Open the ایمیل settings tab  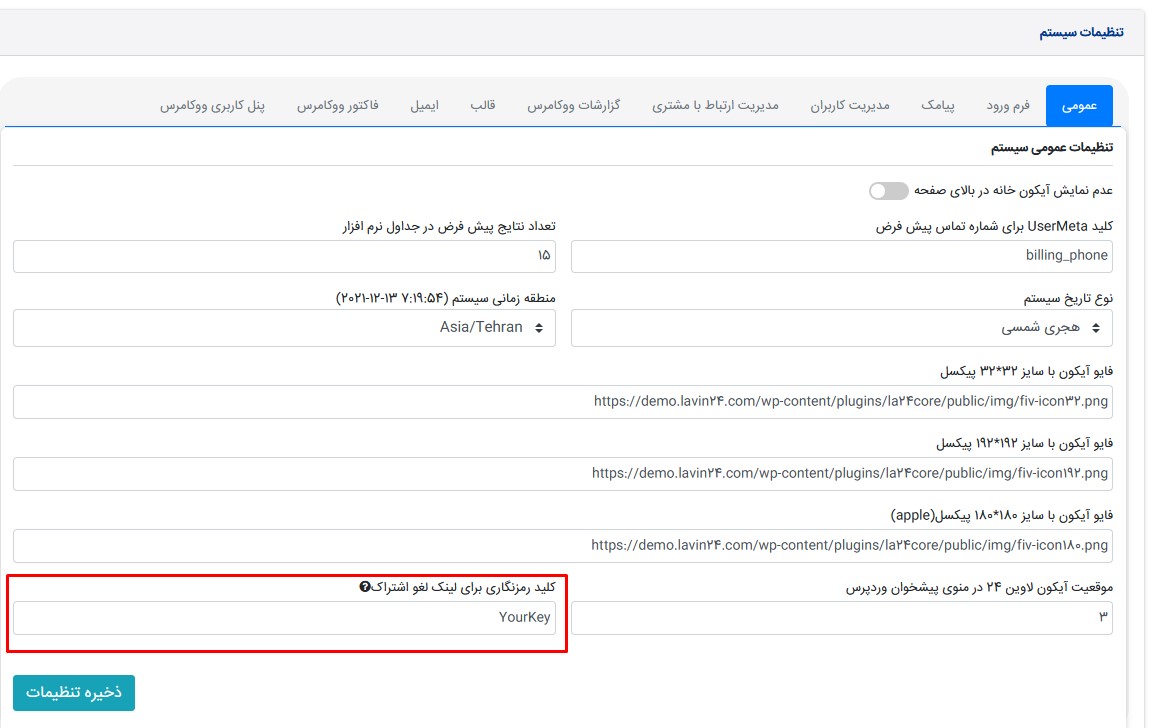click(424, 105)
